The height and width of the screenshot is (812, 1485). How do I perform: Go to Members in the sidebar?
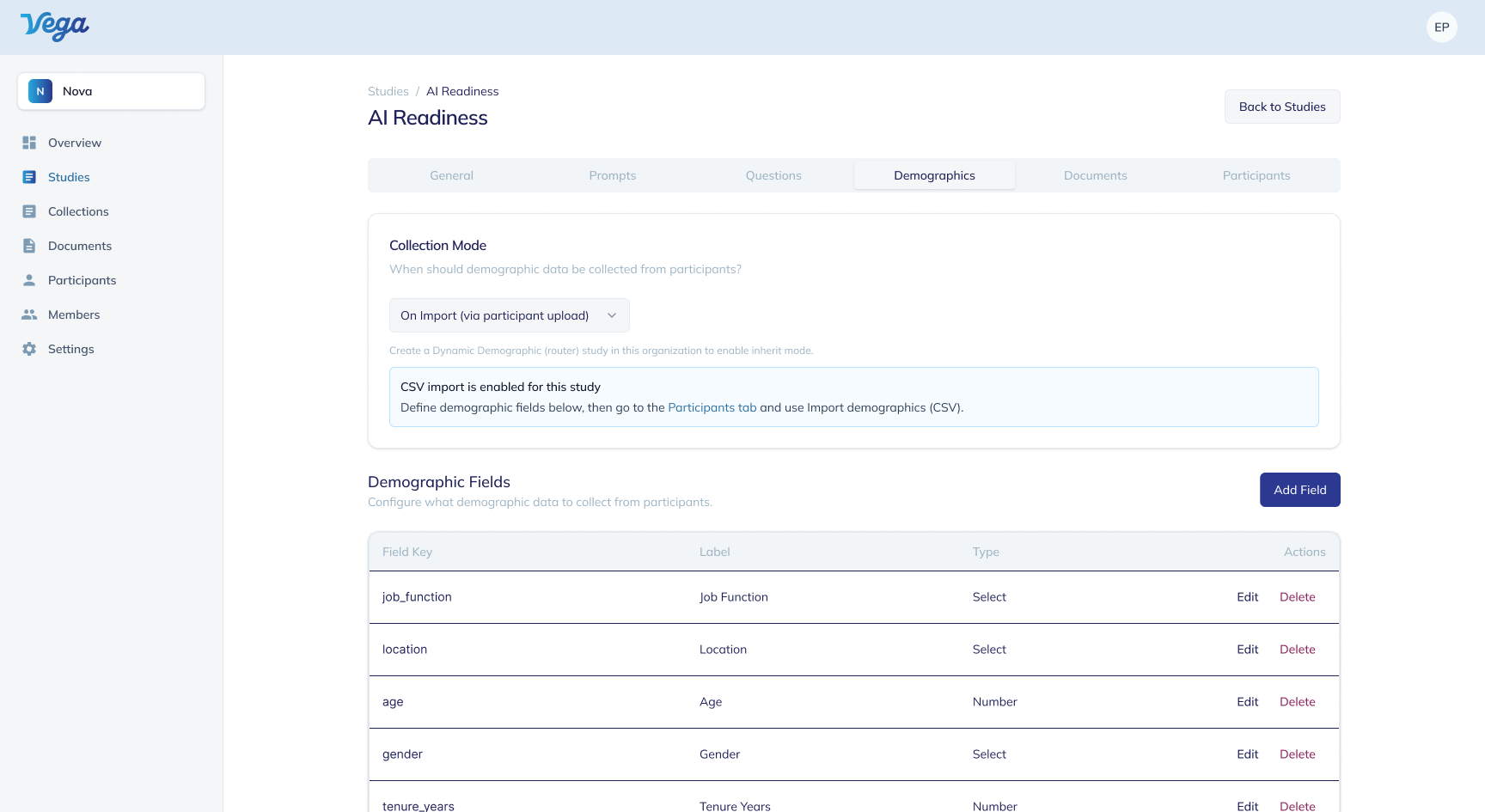click(x=112, y=314)
